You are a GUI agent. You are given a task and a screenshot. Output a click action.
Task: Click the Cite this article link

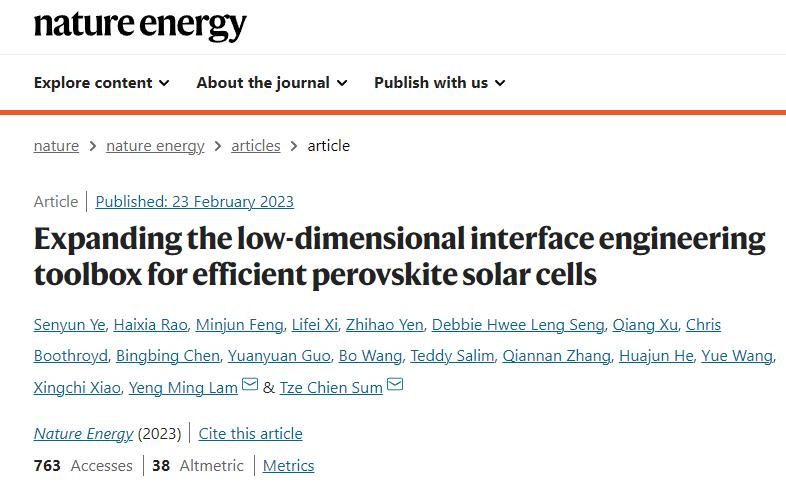pos(250,434)
